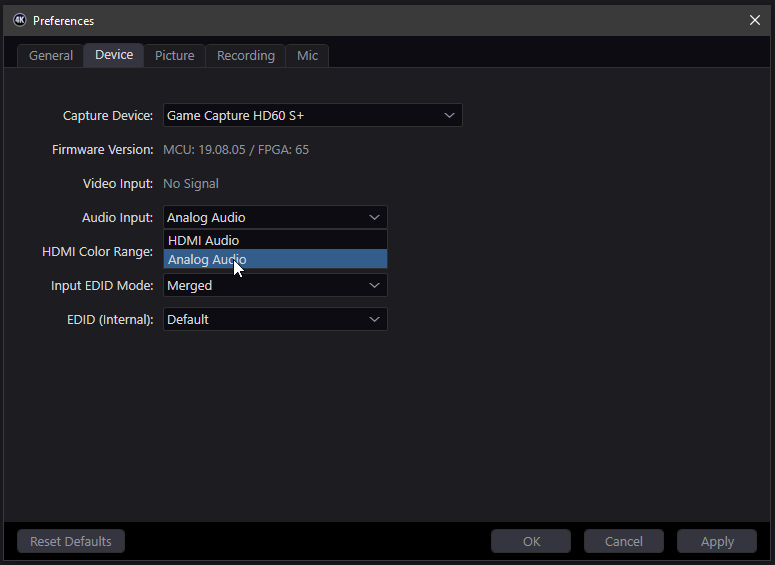Collapse the Audio Input dropdown
Image resolution: width=775 pixels, height=565 pixels.
pos(275,217)
